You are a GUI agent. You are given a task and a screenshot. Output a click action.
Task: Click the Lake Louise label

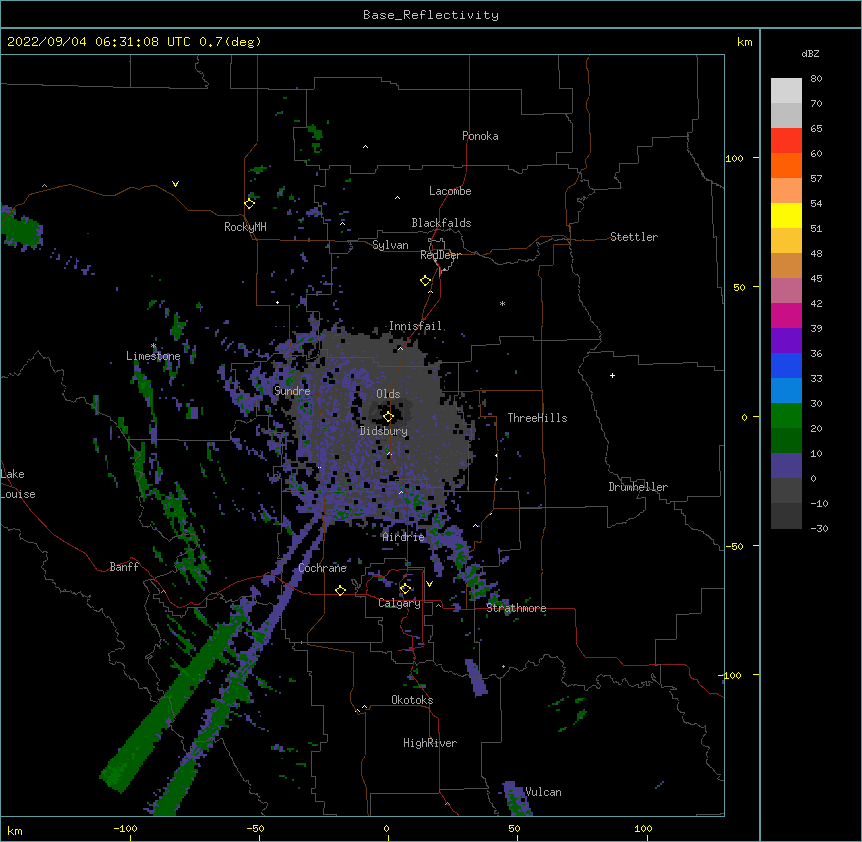18,484
